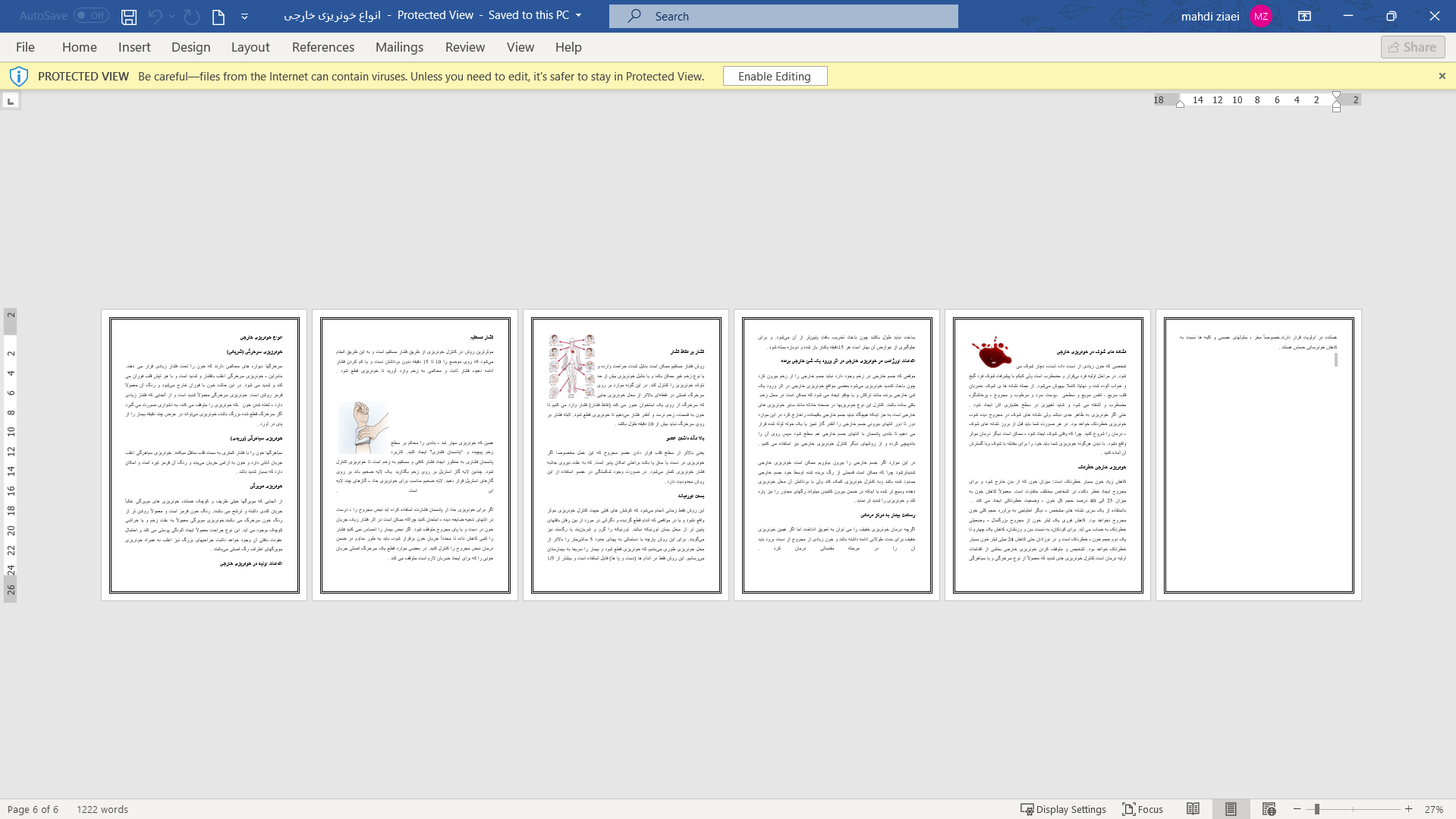This screenshot has width=1456, height=819.
Task: Select page 1 thumbnail
Action: tap(204, 455)
